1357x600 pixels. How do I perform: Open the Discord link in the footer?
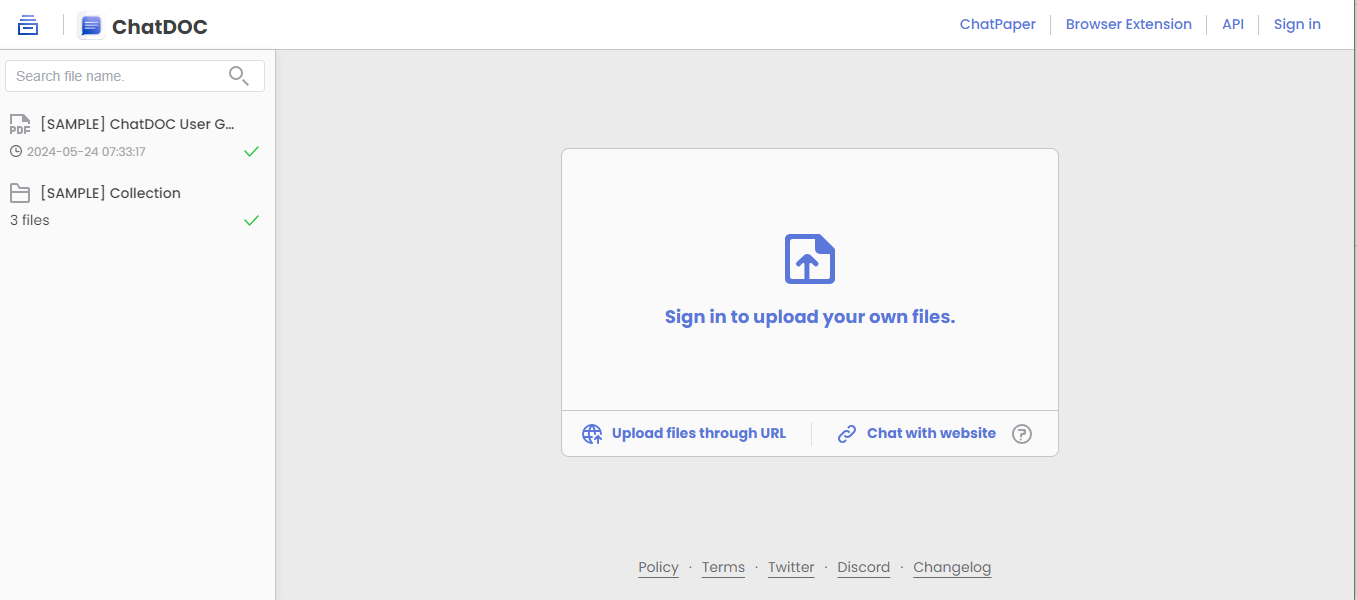(x=863, y=567)
